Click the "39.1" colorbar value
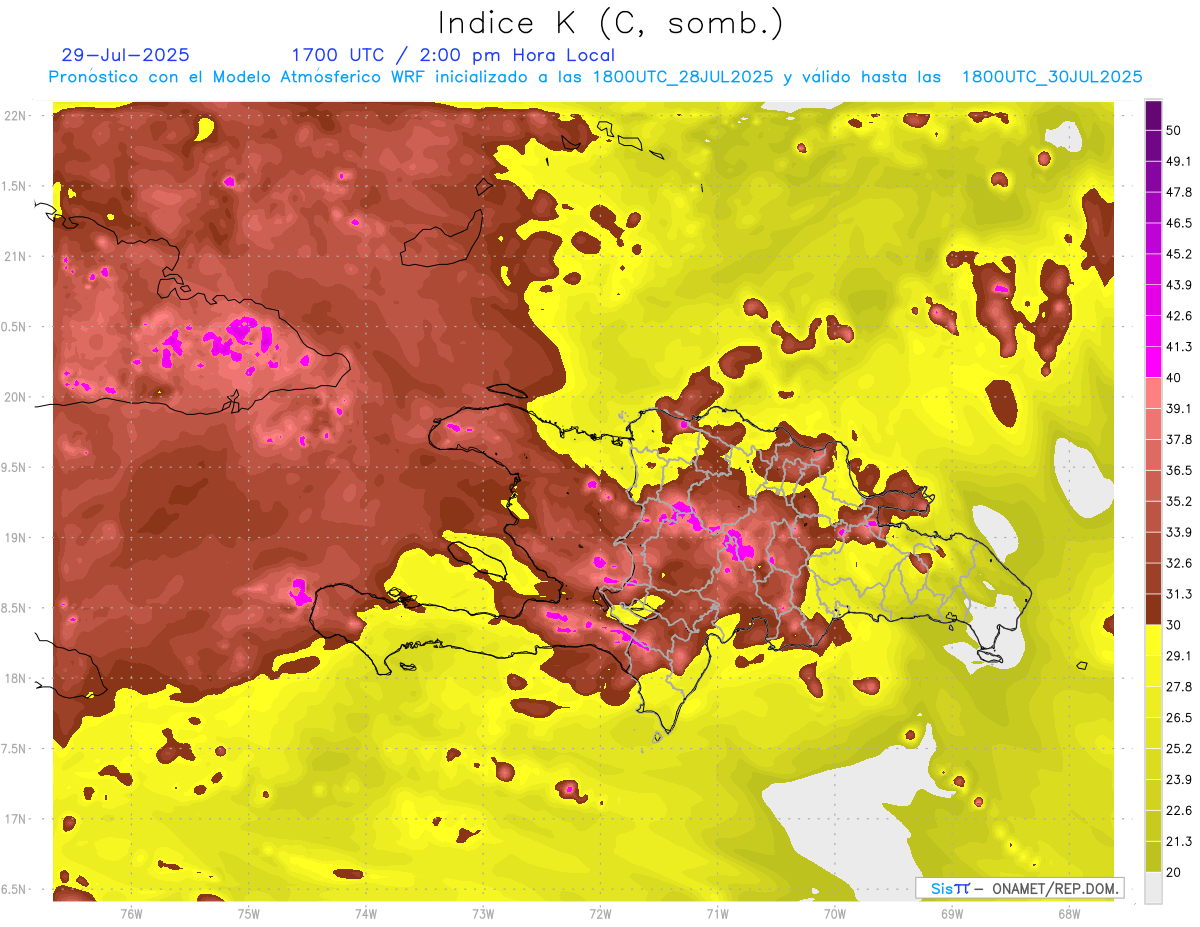The width and height of the screenshot is (1200, 927). coord(1178,408)
